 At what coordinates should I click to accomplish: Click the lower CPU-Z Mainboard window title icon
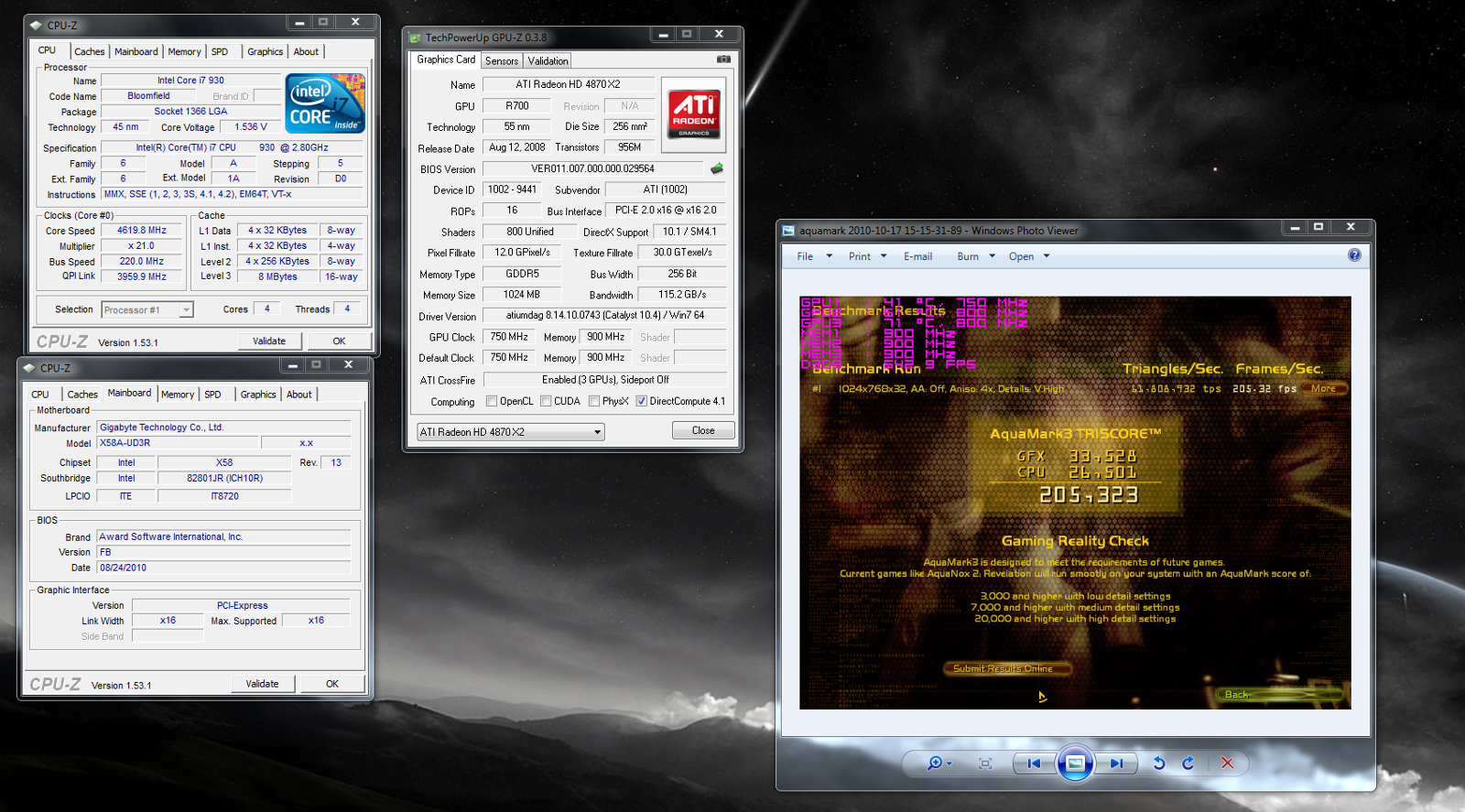coord(28,368)
